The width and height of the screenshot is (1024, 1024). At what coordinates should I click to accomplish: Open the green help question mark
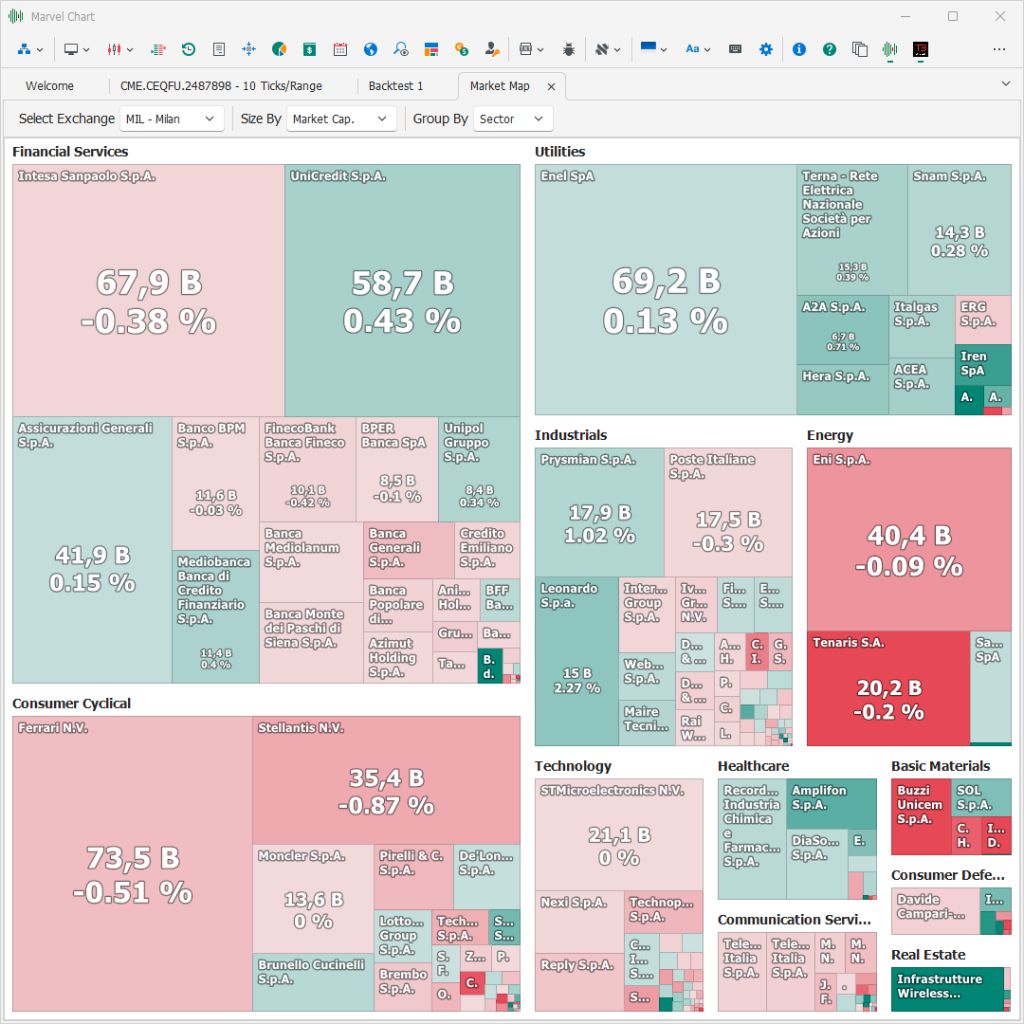[829, 49]
